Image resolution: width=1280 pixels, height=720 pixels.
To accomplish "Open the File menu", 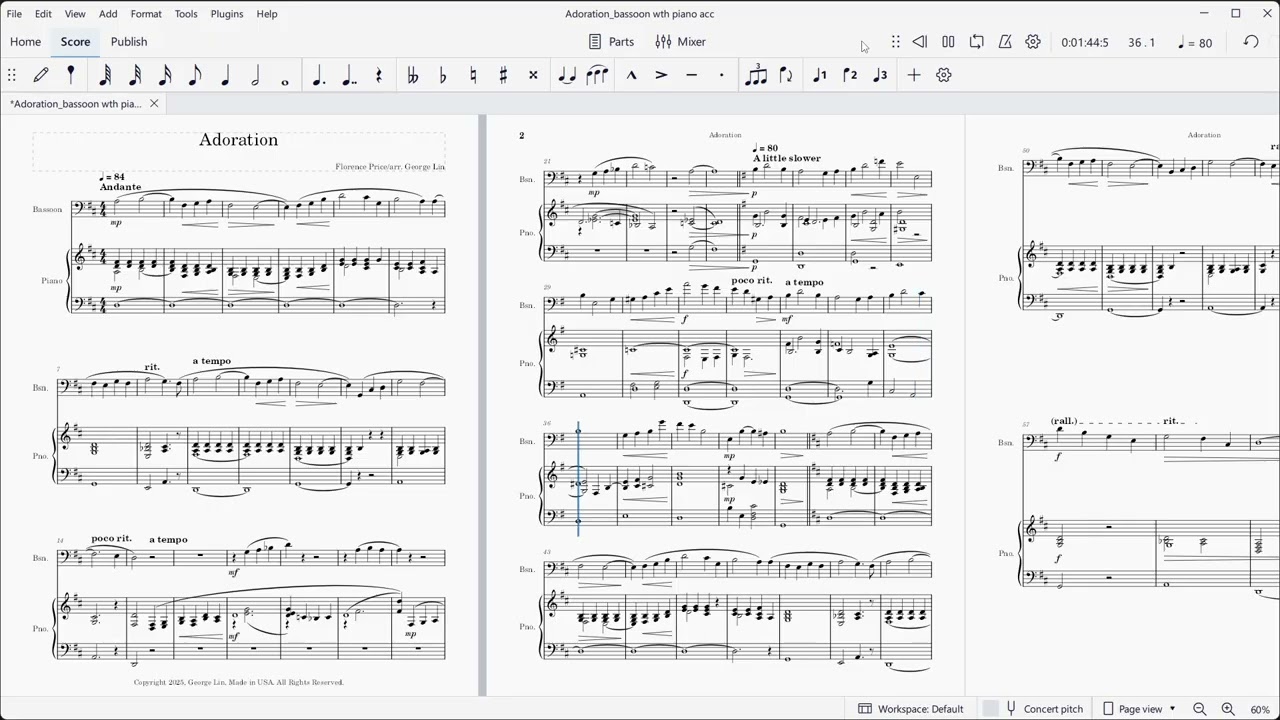I will pyautogui.click(x=14, y=14).
